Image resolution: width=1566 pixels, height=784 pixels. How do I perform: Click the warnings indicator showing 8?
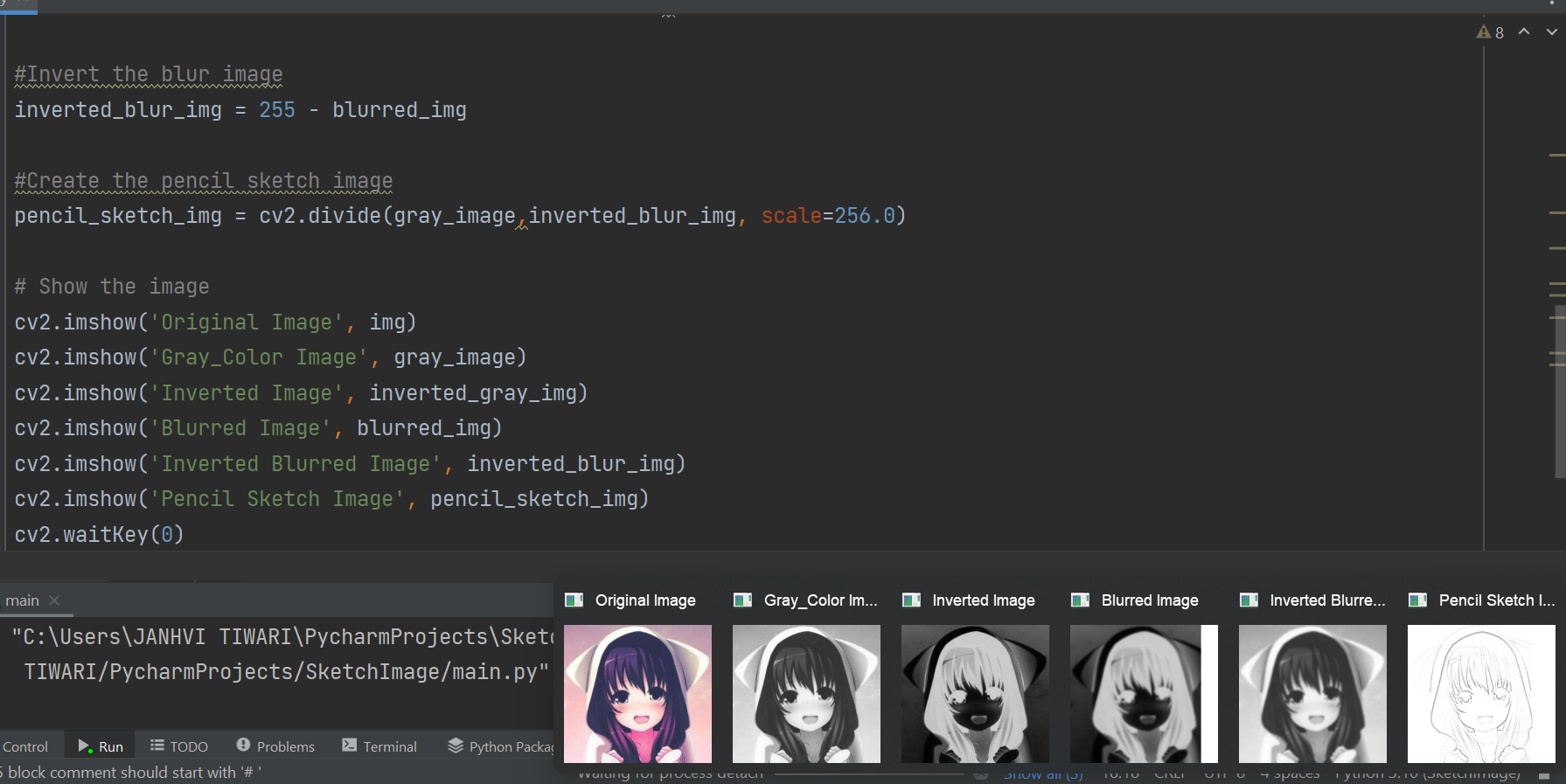(x=1490, y=32)
